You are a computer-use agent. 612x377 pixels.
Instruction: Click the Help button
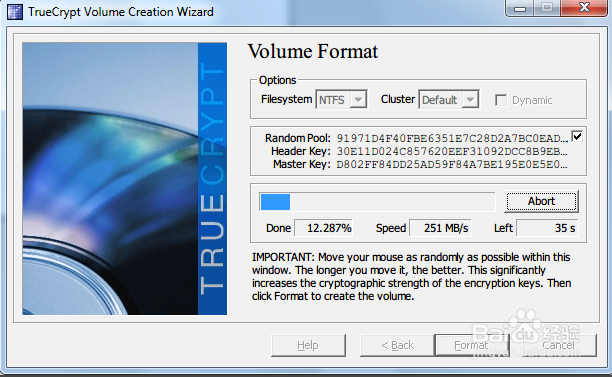(x=308, y=345)
